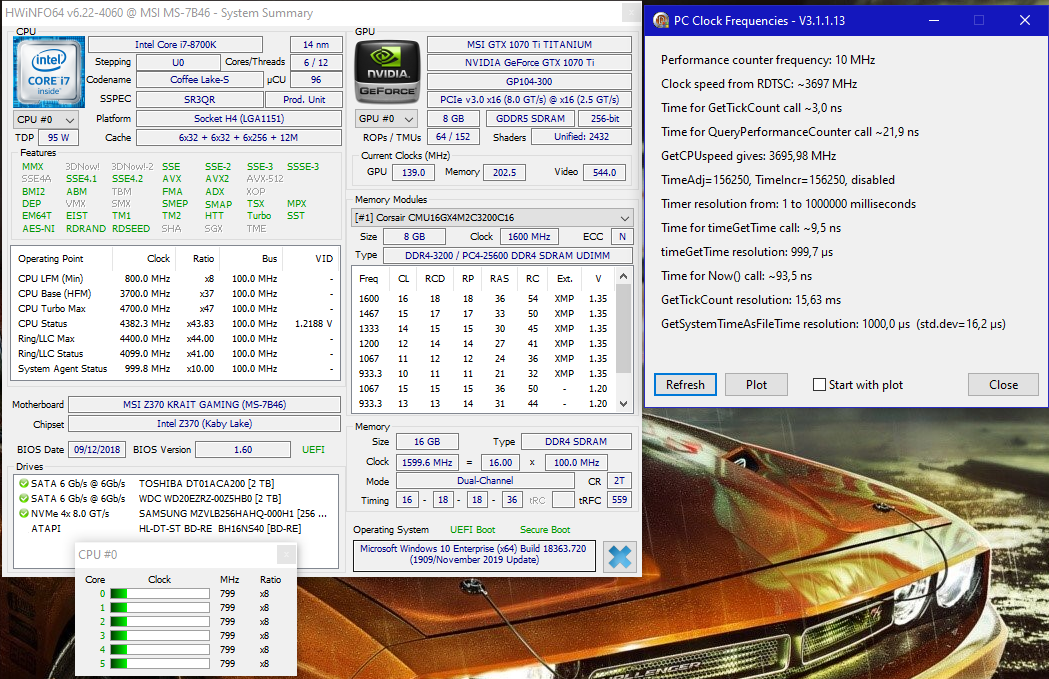Click the Ring/LLC Max row
Image resolution: width=1049 pixels, height=679 pixels.
pos(175,338)
